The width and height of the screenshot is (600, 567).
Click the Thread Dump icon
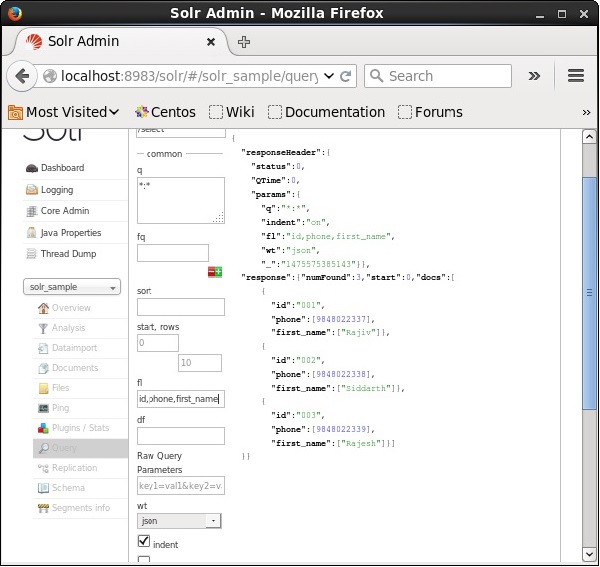point(32,254)
